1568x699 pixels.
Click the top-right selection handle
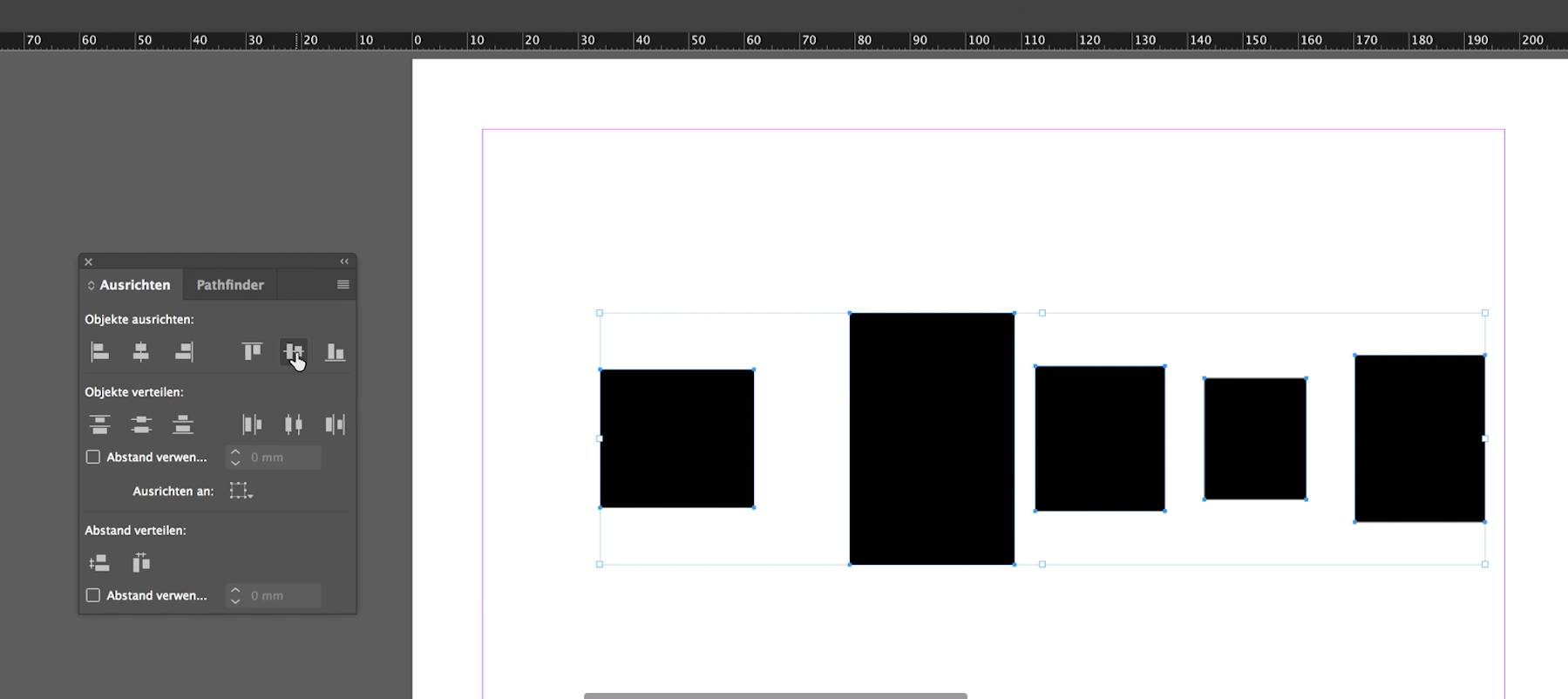click(x=1485, y=313)
